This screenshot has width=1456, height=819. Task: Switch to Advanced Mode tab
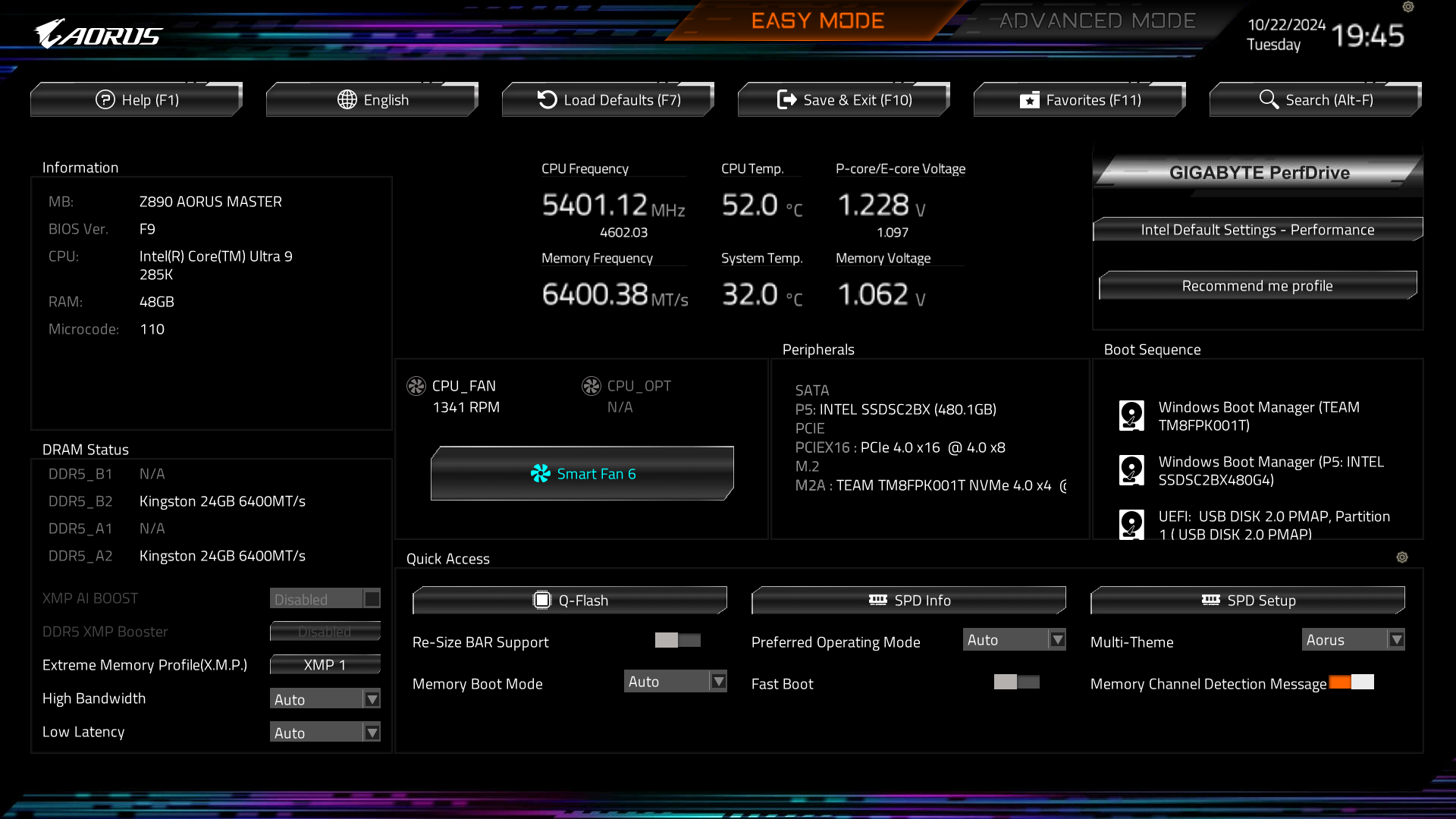coord(1097,20)
